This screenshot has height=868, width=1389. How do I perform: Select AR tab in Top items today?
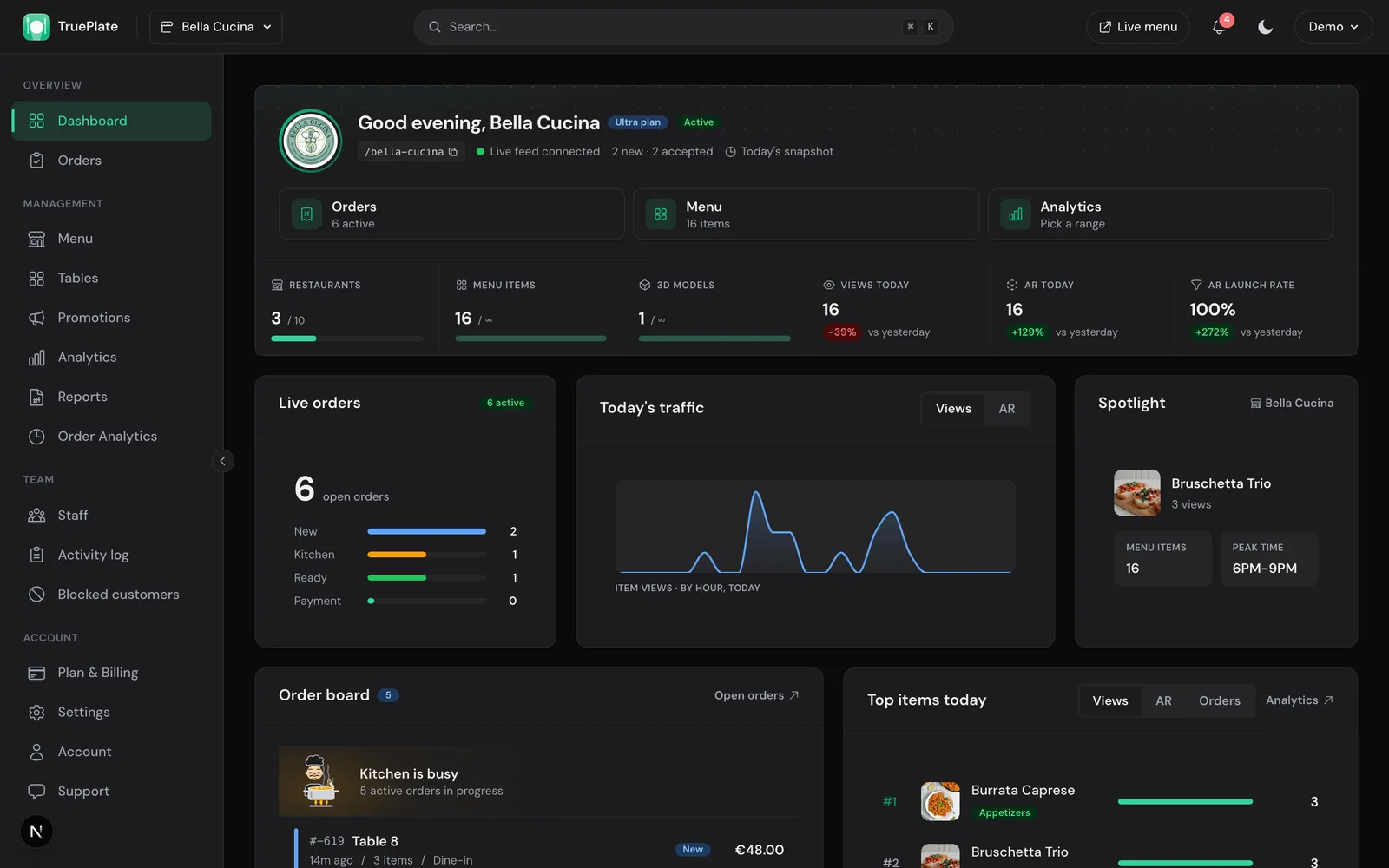click(1164, 701)
